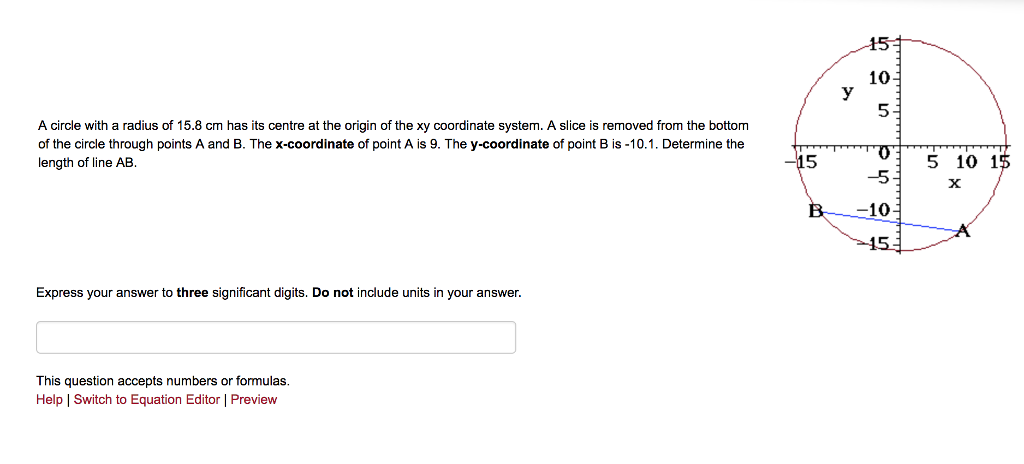Click the 5 tick on positive x-axis
The height and width of the screenshot is (464, 1024).
pos(932,163)
